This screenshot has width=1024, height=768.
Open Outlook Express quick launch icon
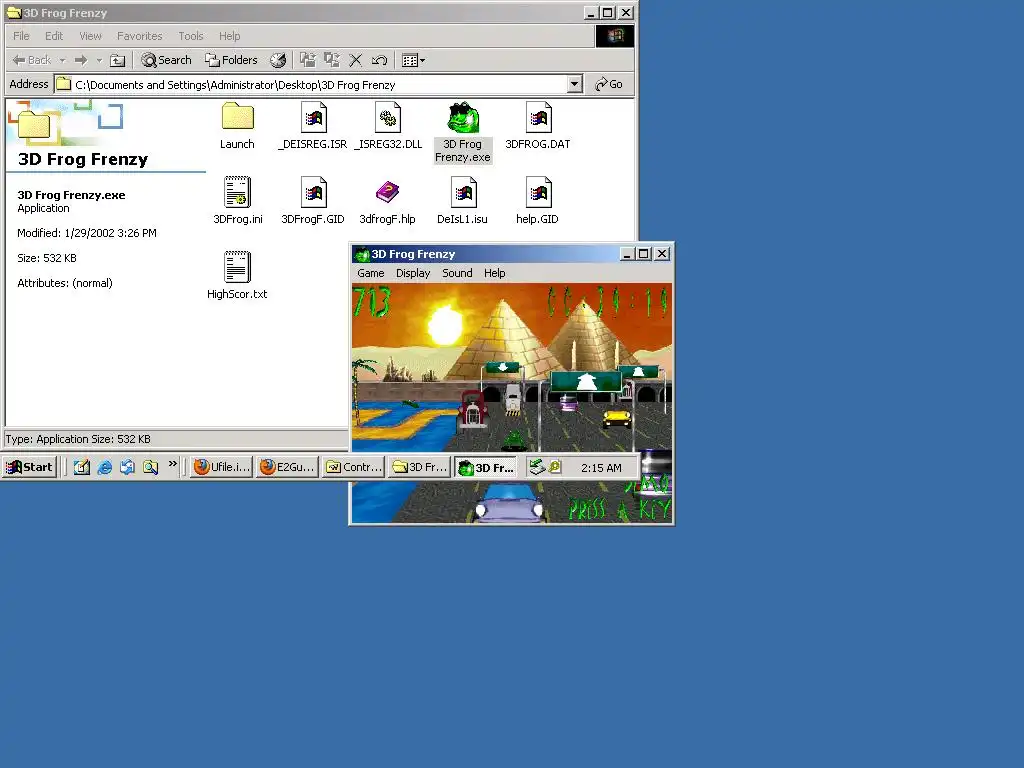click(x=127, y=467)
